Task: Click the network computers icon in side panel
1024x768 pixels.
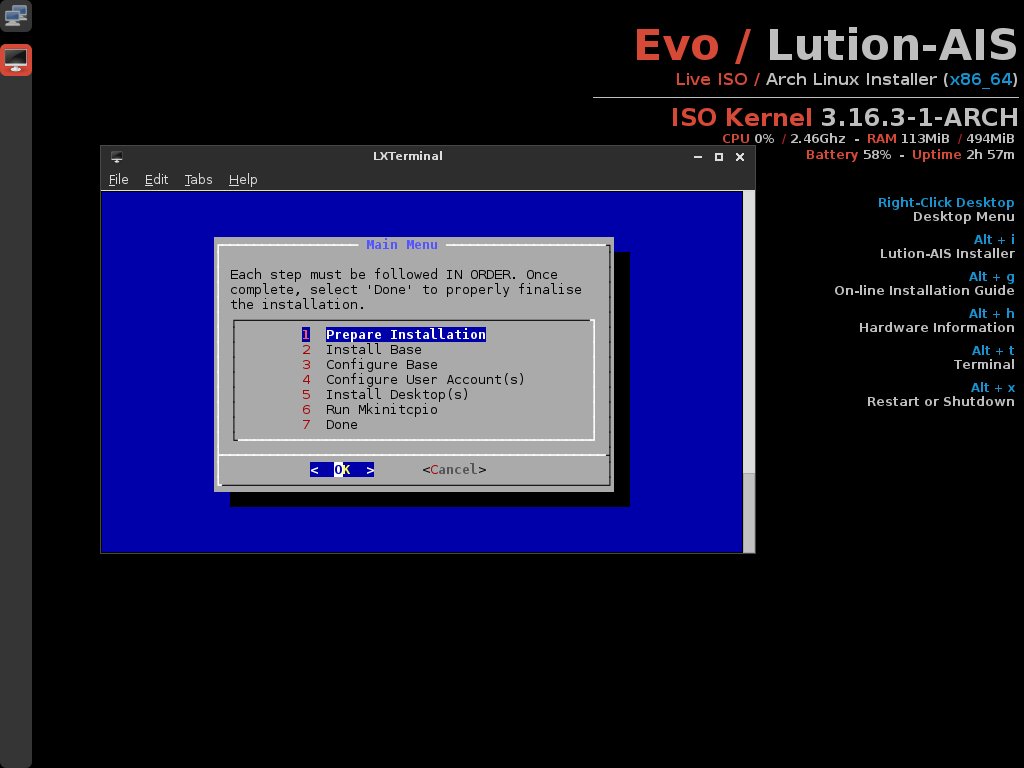Action: 16,16
